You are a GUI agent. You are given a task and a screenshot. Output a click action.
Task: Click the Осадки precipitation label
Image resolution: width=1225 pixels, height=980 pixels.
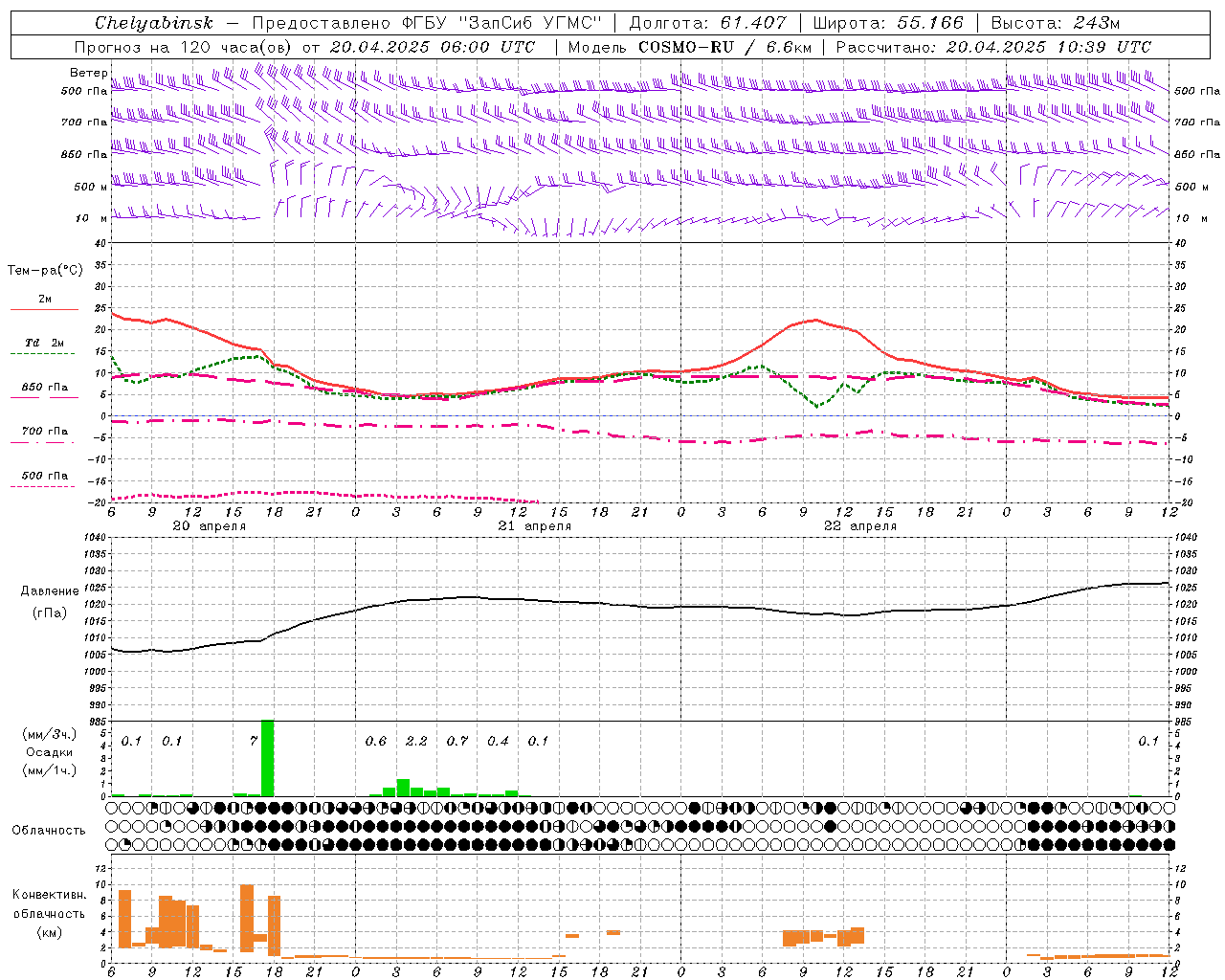[x=49, y=752]
